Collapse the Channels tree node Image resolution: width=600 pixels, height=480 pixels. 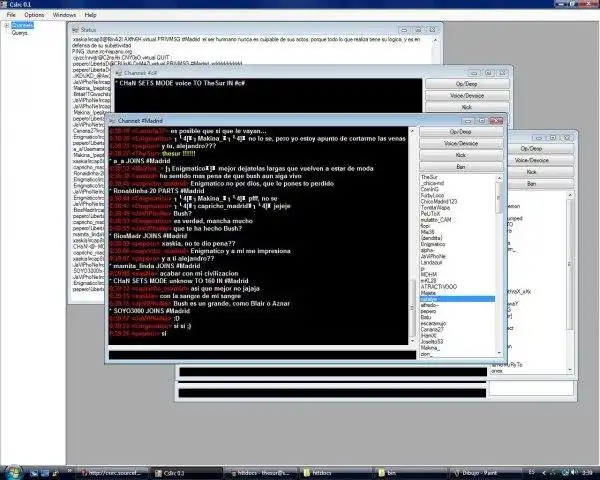tap(7, 25)
